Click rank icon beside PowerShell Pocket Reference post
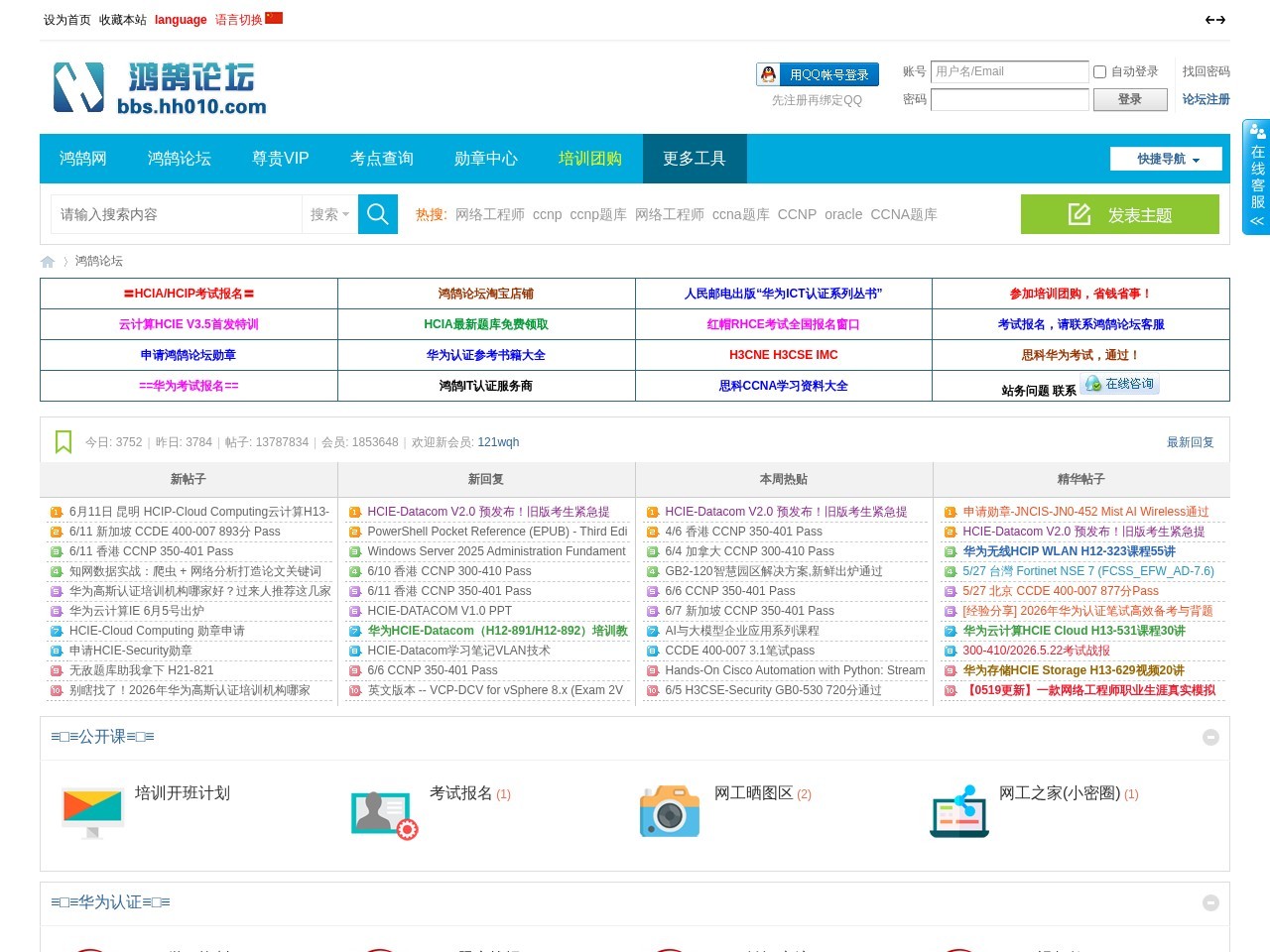The height and width of the screenshot is (952, 1270). coord(355,532)
